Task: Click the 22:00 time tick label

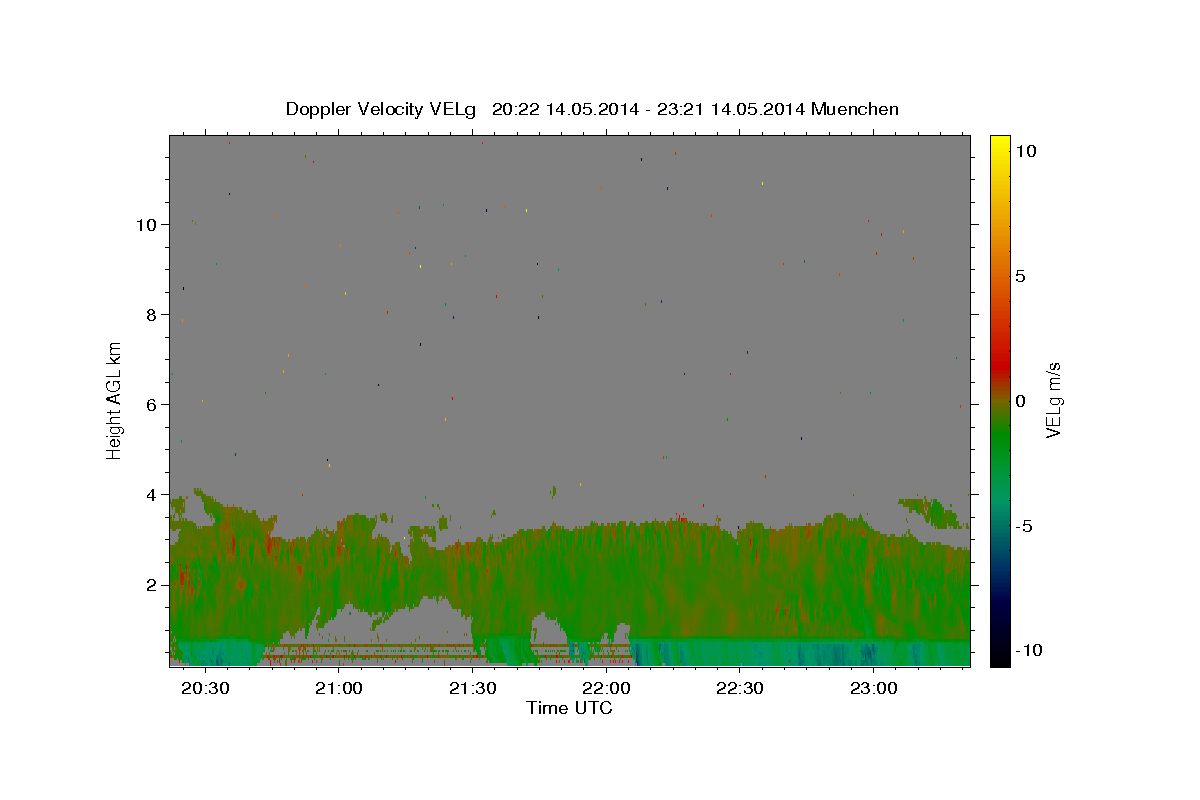Action: [606, 689]
